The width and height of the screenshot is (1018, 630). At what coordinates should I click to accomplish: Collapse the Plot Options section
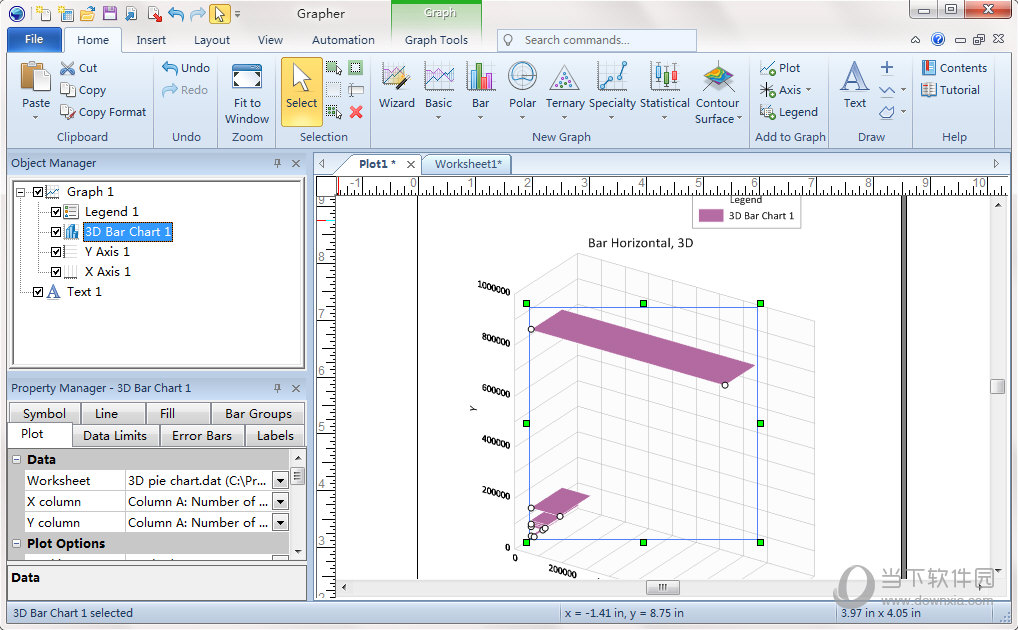point(17,544)
